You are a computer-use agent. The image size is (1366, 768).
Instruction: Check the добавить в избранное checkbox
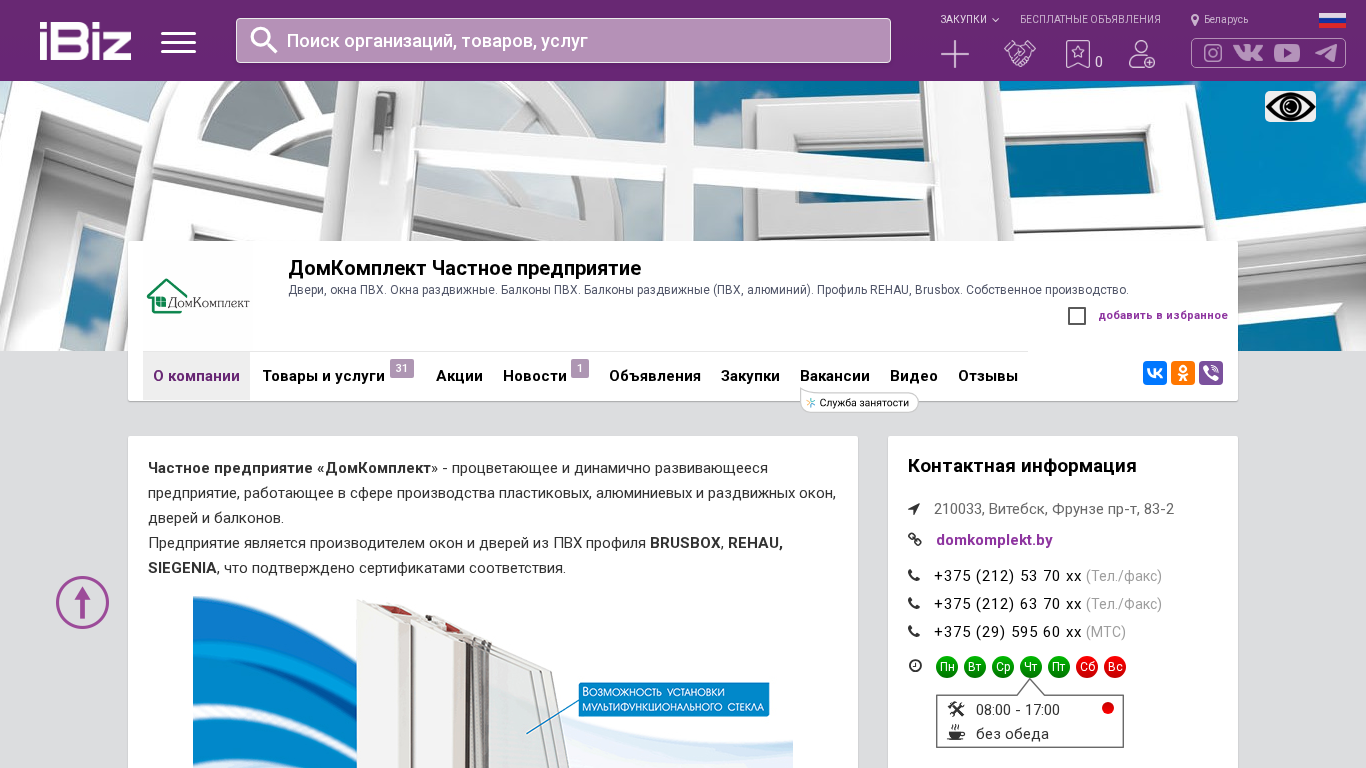tap(1077, 316)
